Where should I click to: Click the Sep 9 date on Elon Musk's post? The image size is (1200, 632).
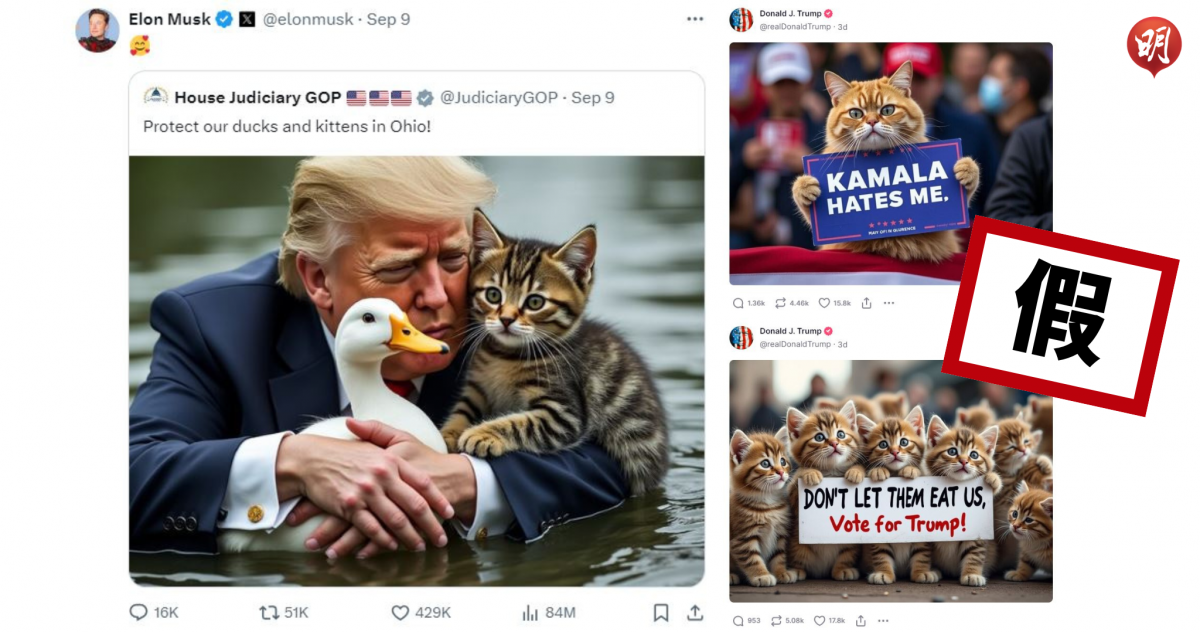click(389, 19)
